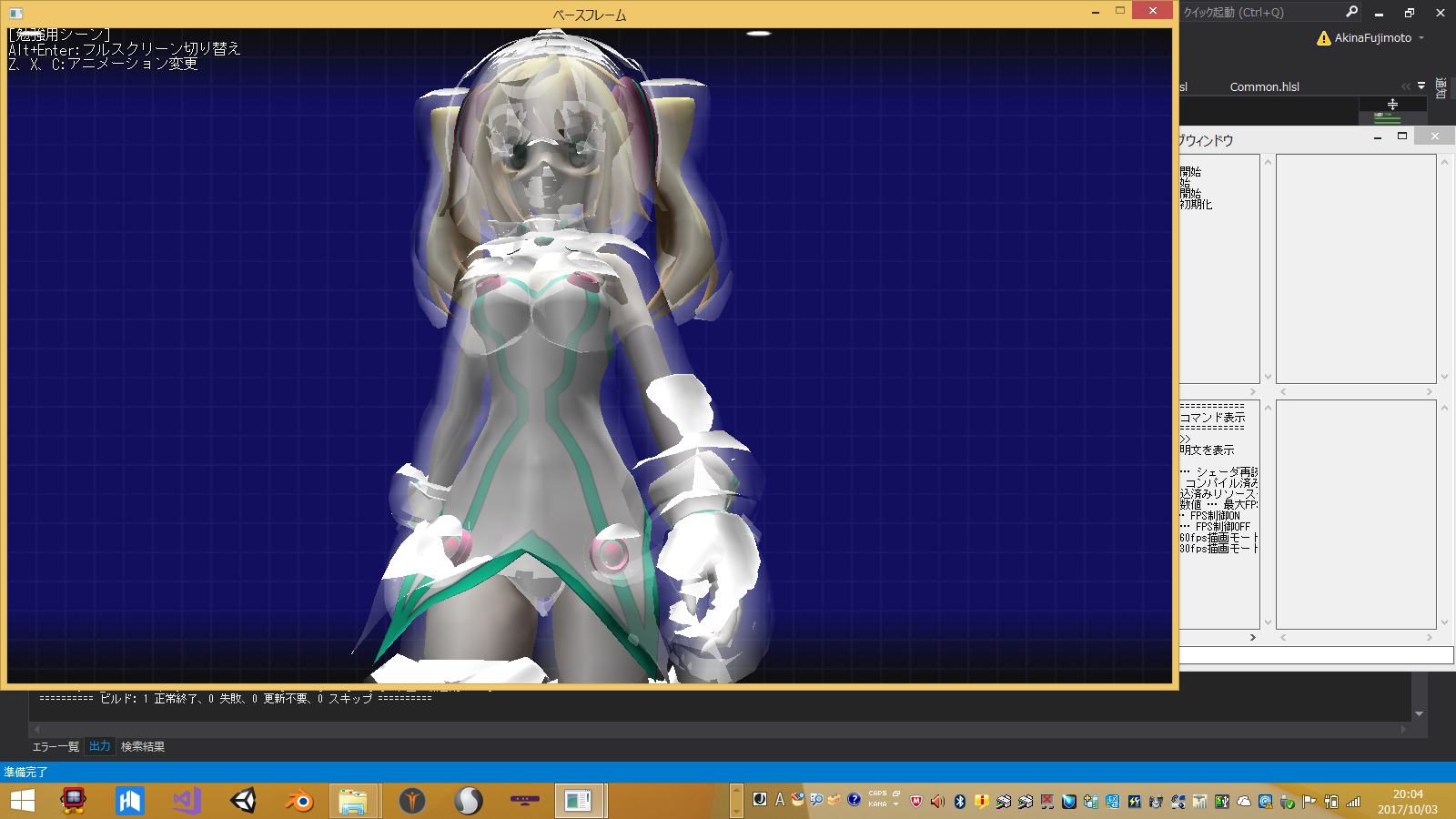
Task: Open McAfee shield in system tray
Action: click(916, 802)
